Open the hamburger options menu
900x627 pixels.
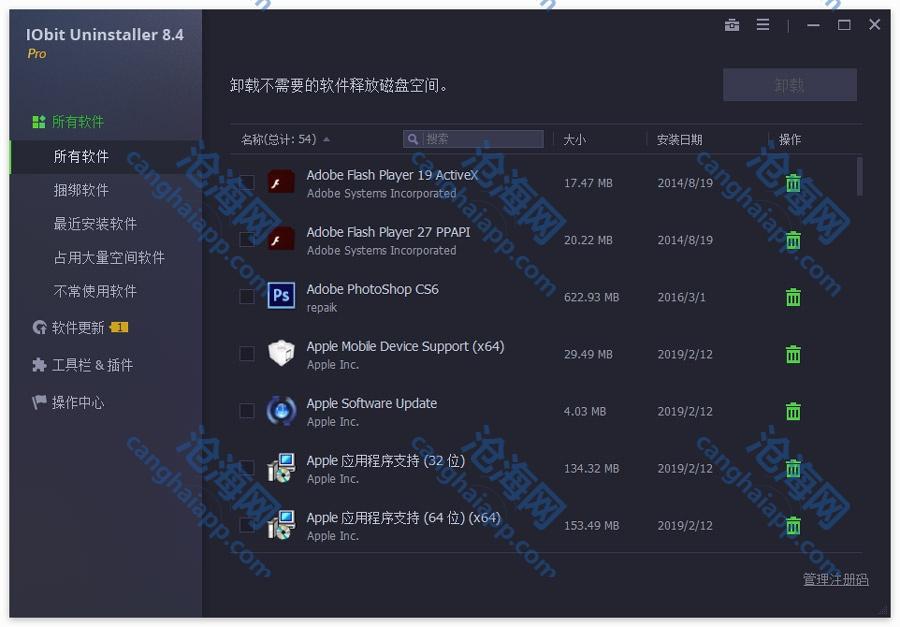tap(763, 25)
